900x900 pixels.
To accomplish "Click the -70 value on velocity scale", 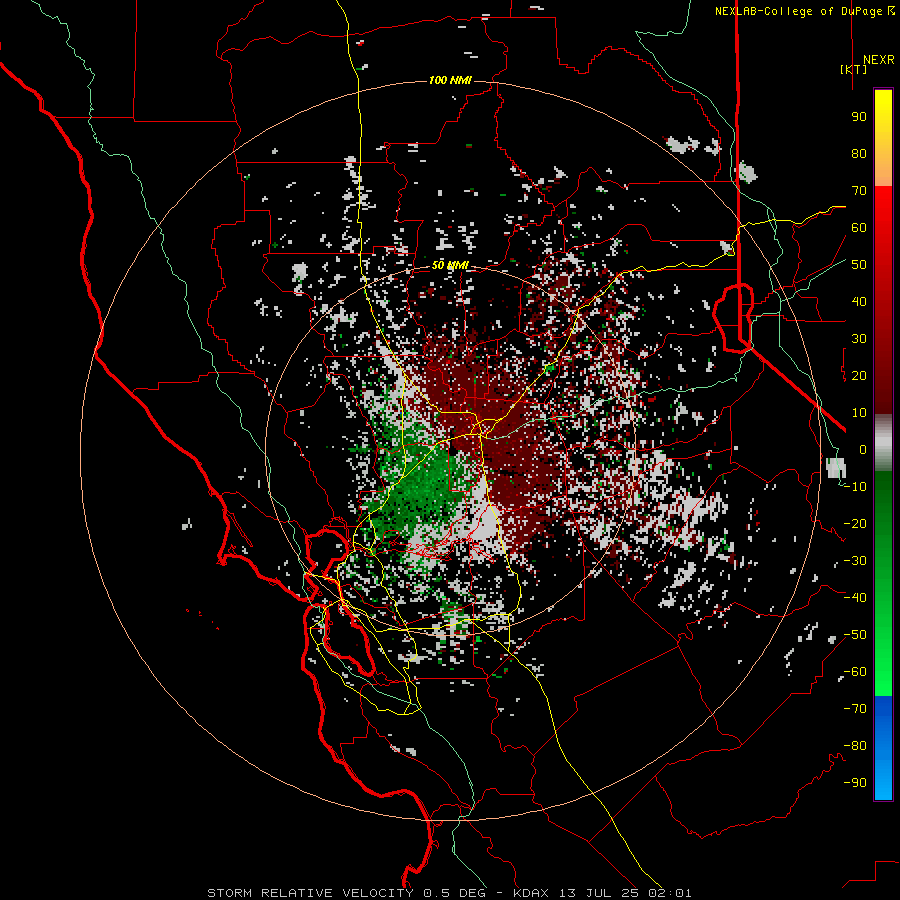I will [855, 709].
